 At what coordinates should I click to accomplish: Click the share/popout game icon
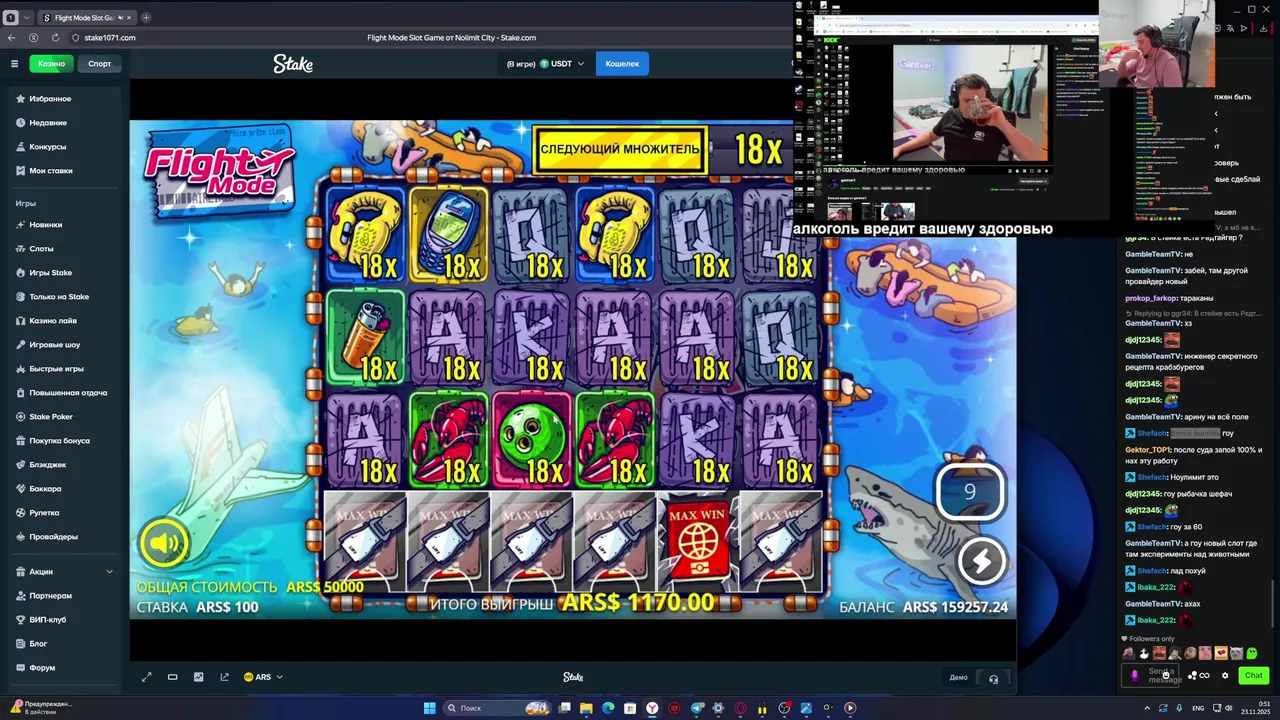pyautogui.click(x=224, y=677)
